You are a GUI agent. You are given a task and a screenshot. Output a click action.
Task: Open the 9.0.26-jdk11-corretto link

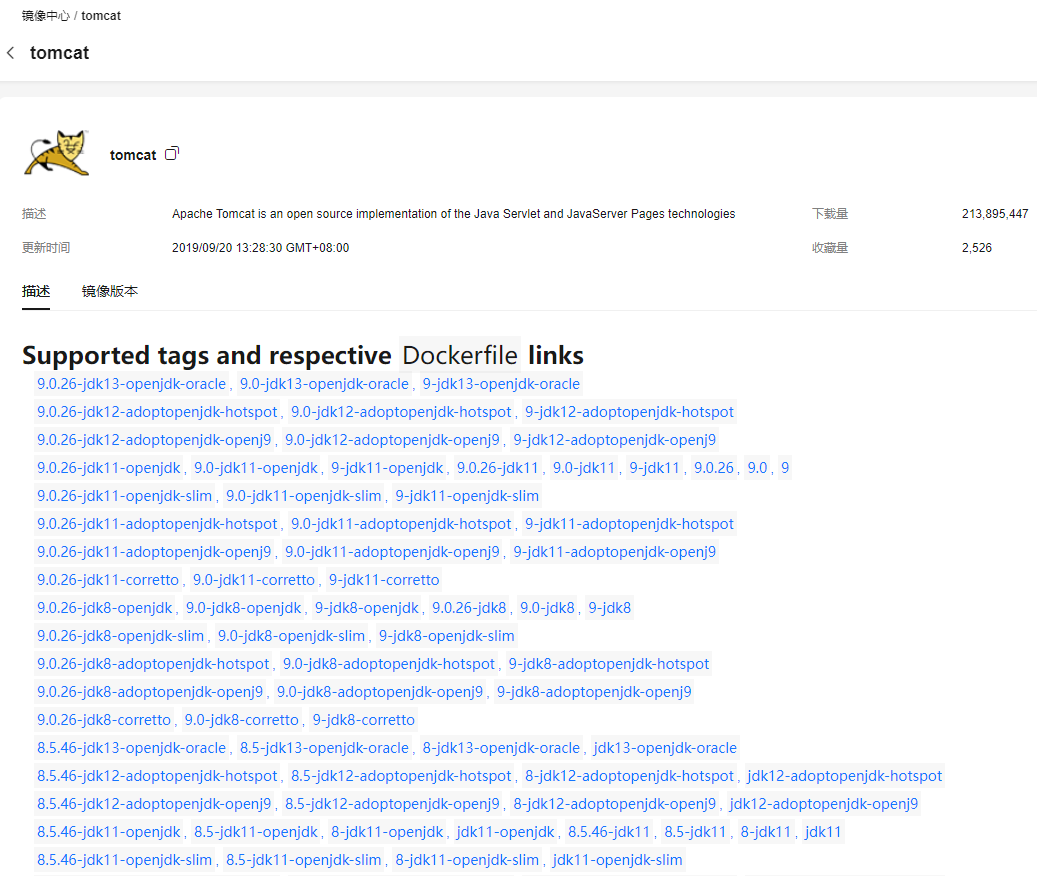[108, 580]
